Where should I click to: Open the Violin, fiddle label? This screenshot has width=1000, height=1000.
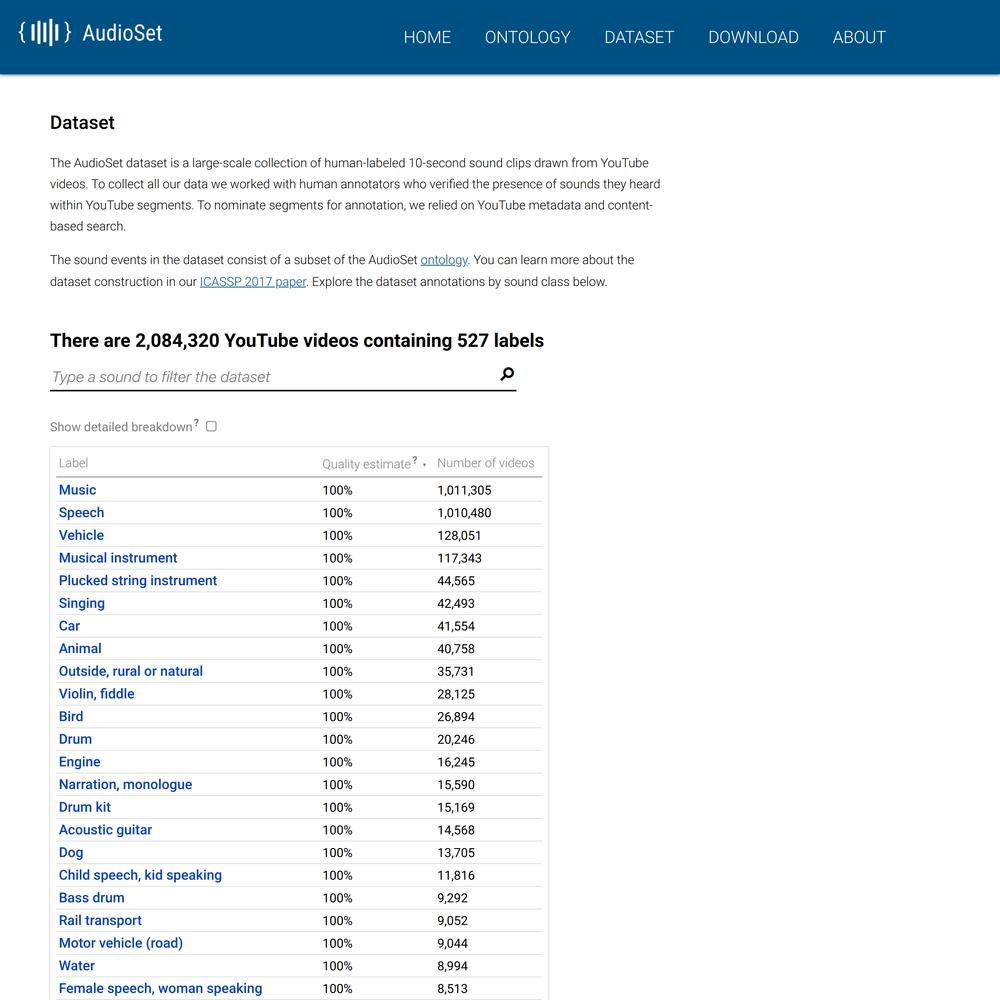pos(96,694)
